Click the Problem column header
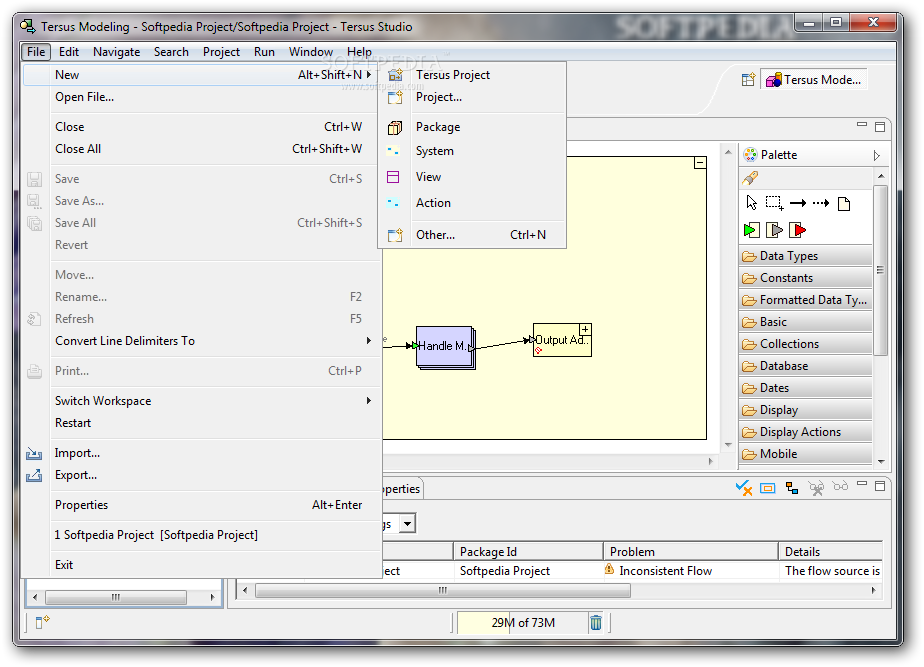The width and height of the screenshot is (924, 667). tap(691, 552)
